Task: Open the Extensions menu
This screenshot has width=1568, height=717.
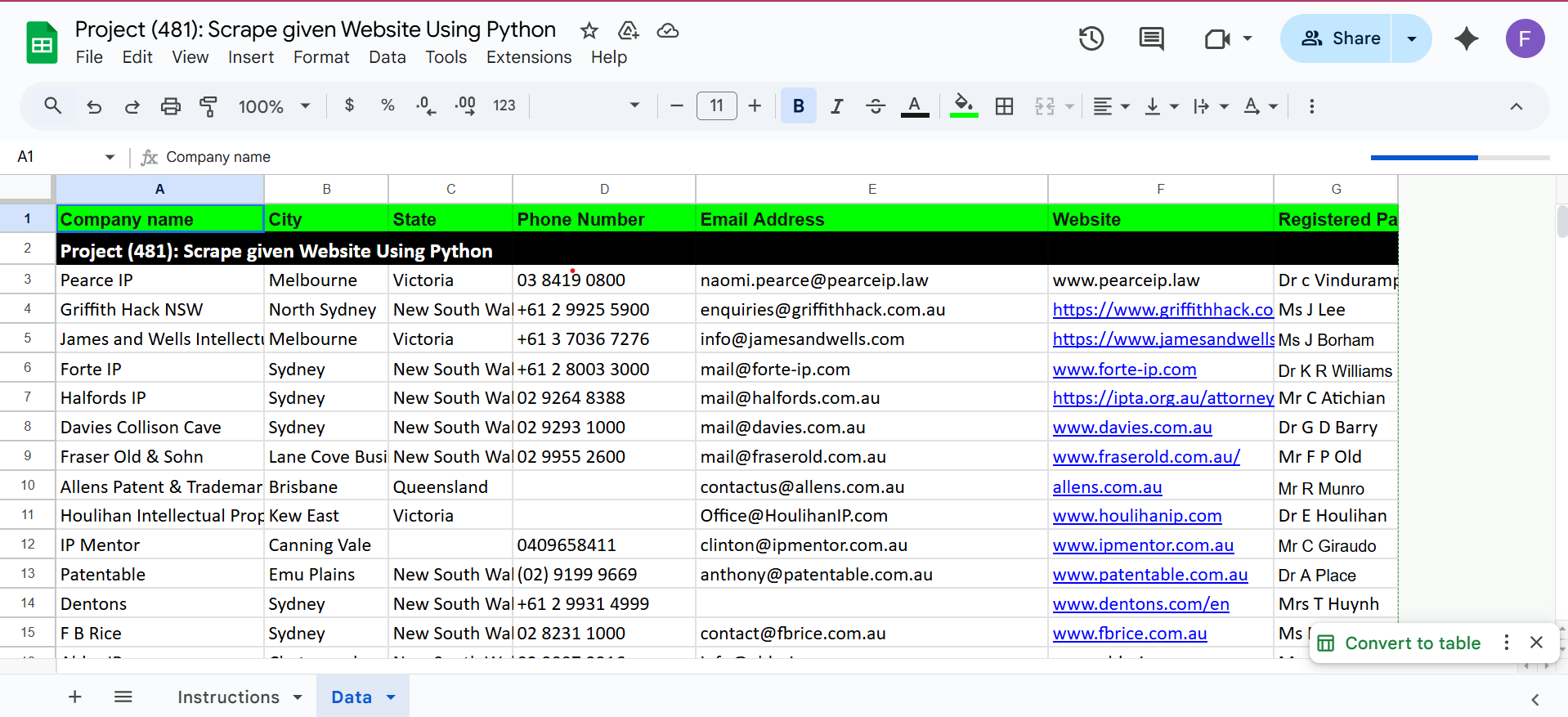Action: (529, 57)
